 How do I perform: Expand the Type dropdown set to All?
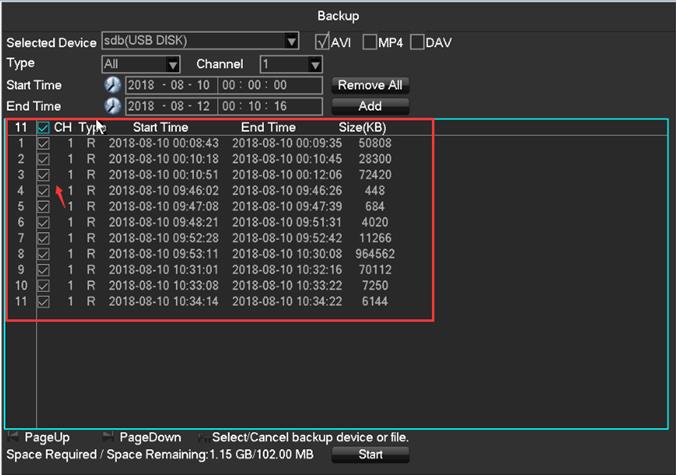[172, 64]
